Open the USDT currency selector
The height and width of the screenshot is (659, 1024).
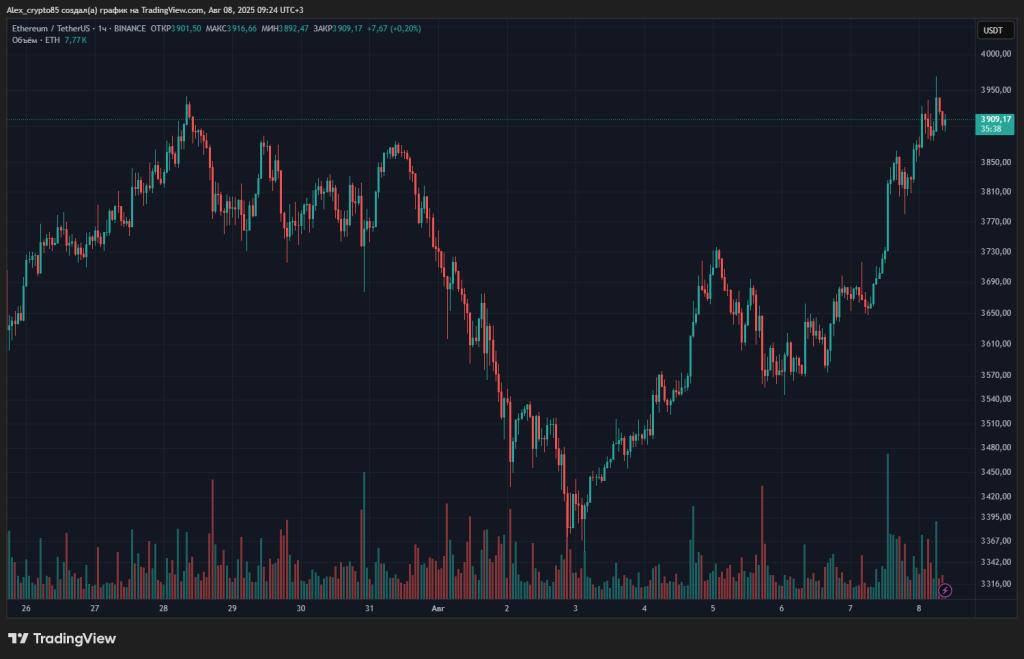point(992,30)
